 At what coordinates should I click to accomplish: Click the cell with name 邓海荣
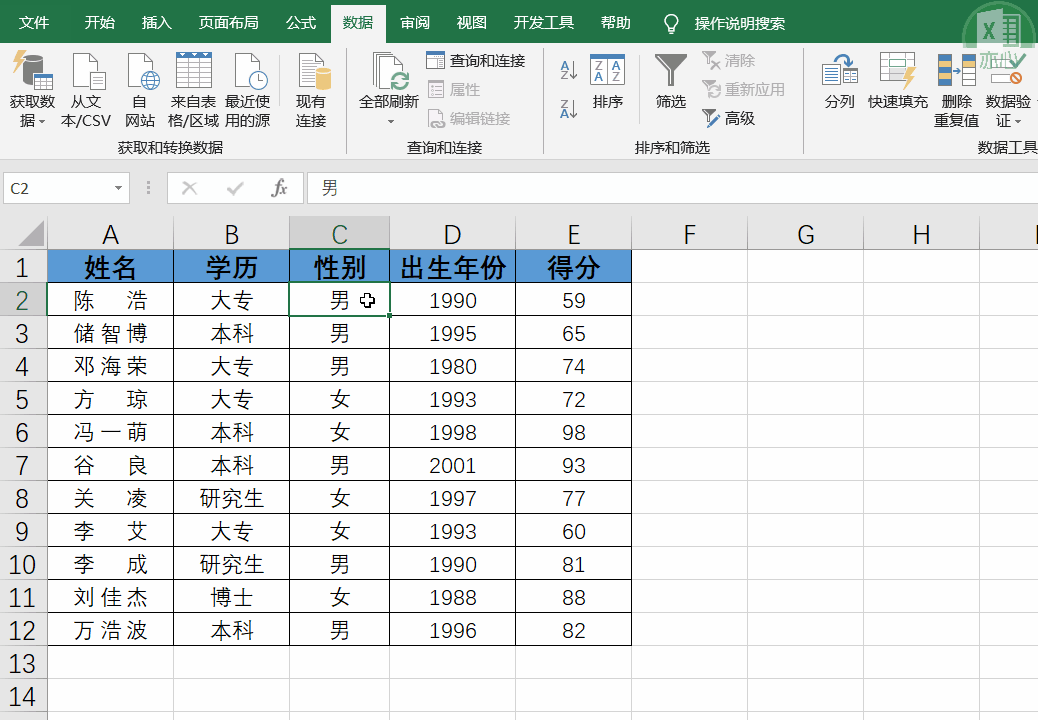[x=111, y=366]
